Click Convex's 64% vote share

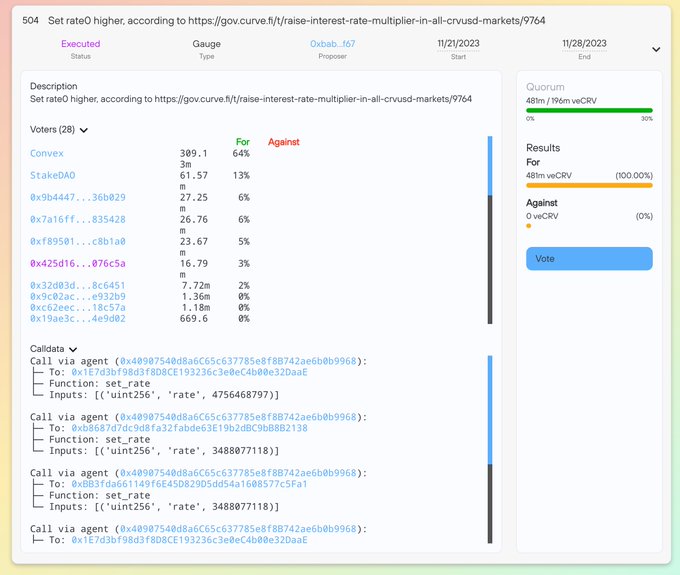[241, 154]
